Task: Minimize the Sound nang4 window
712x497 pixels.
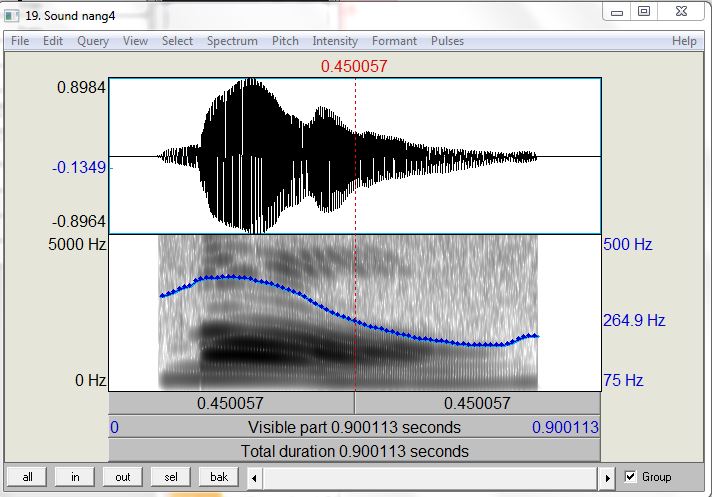Action: [x=617, y=12]
